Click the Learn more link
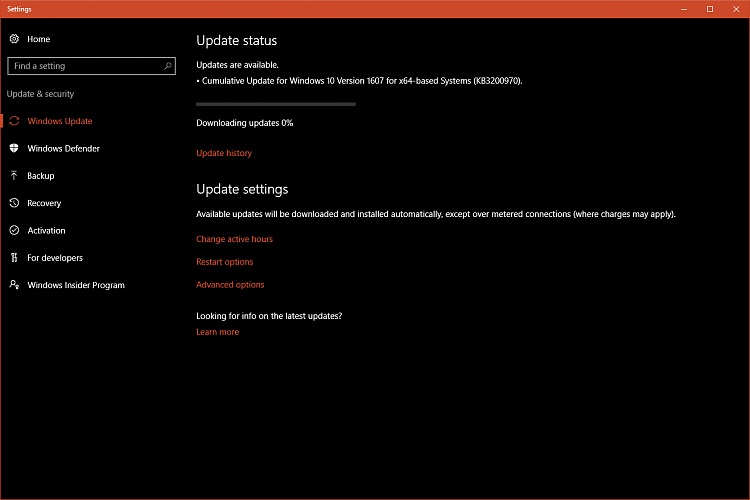The image size is (750, 500). coord(218,332)
